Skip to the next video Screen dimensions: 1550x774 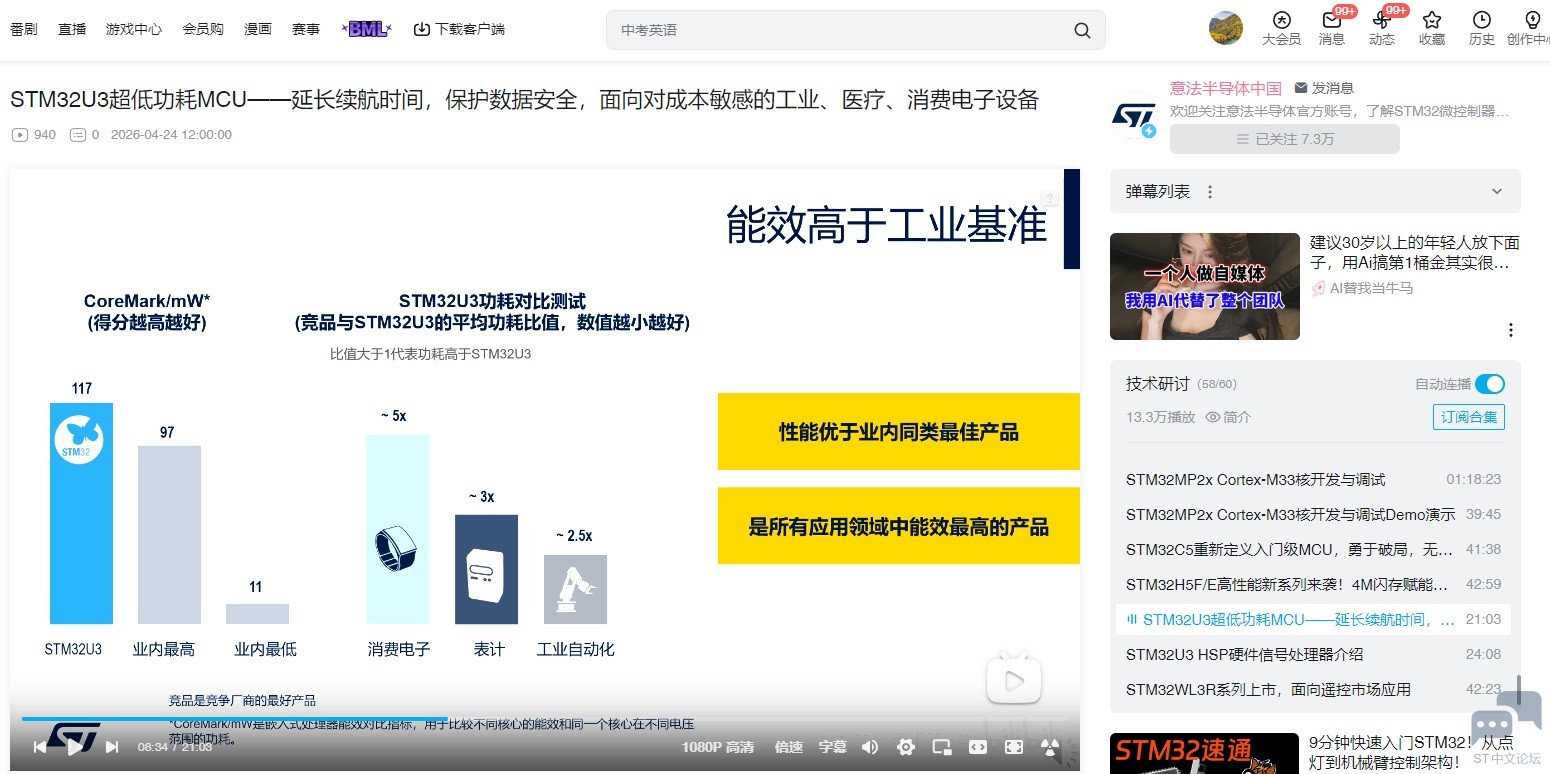click(x=112, y=747)
